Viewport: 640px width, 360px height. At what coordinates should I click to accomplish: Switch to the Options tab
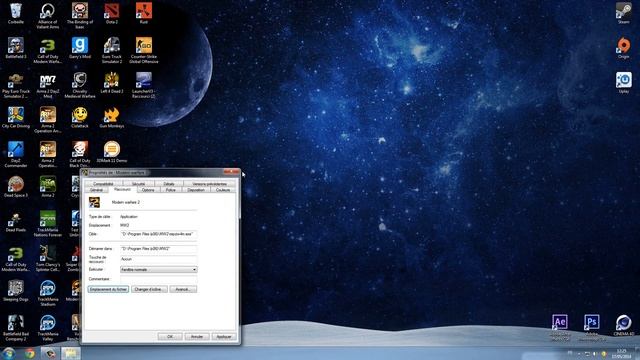coord(148,190)
